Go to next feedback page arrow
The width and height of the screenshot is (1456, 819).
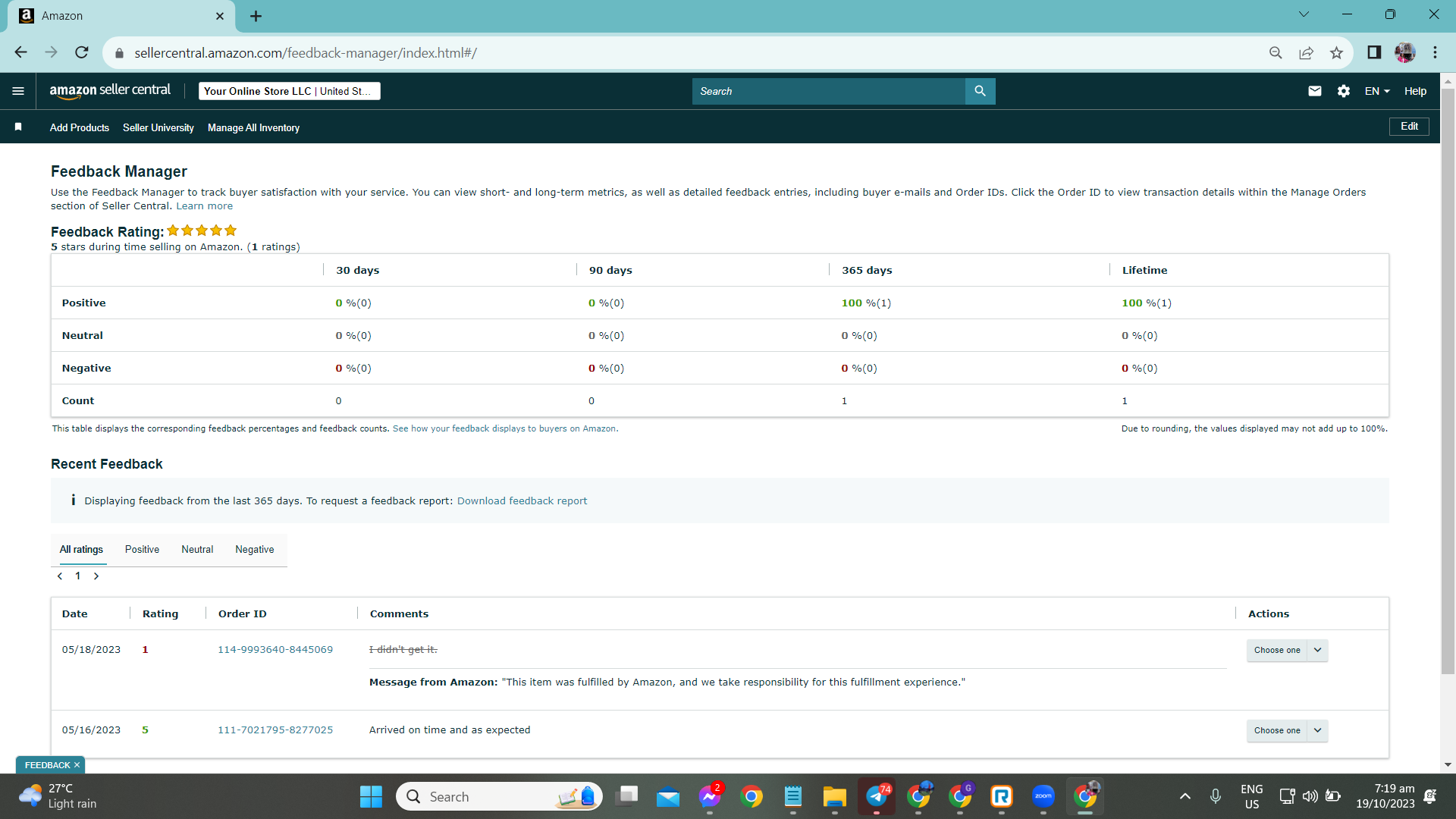(x=96, y=576)
